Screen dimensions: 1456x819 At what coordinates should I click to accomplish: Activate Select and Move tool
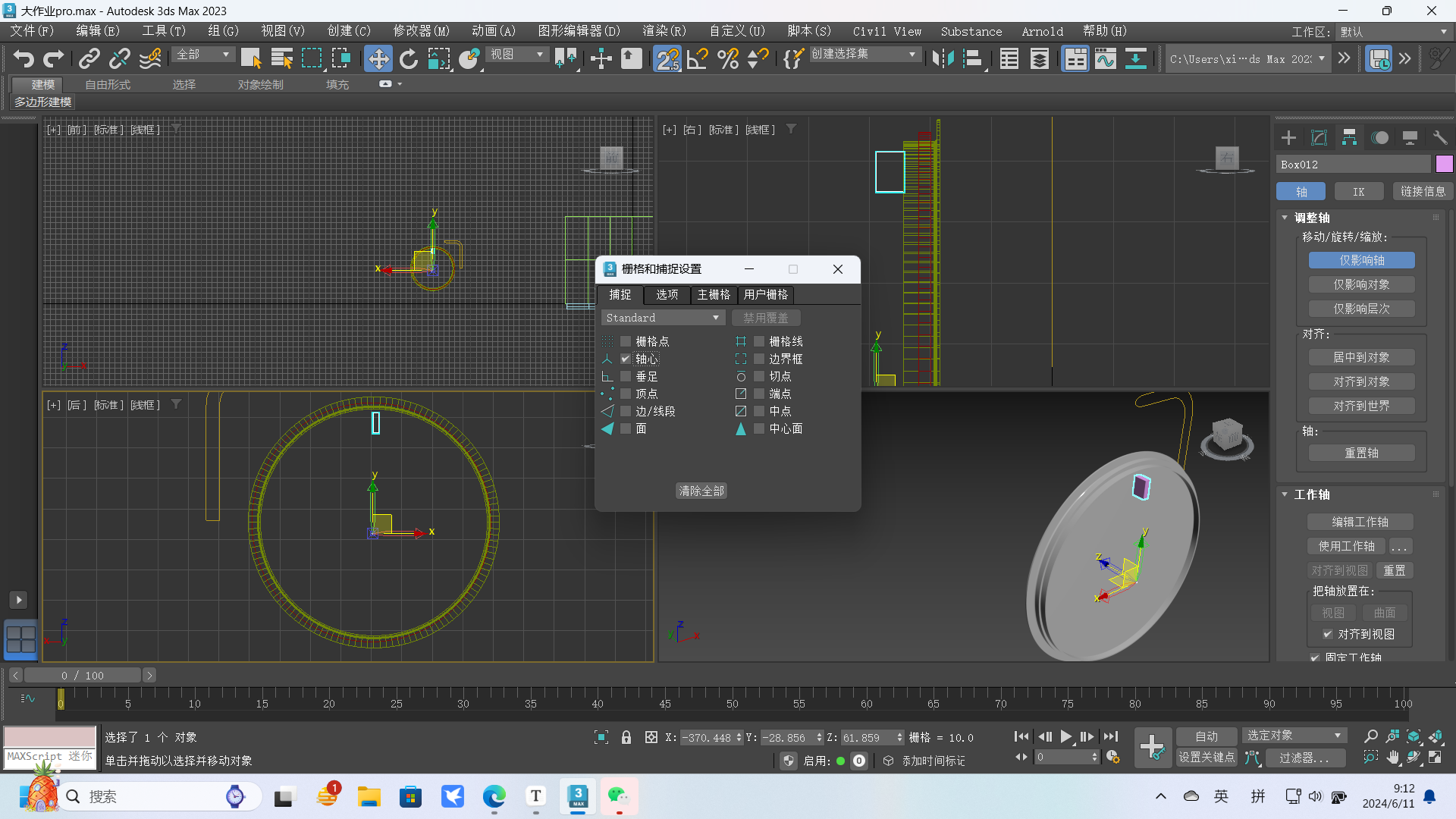pyautogui.click(x=378, y=58)
